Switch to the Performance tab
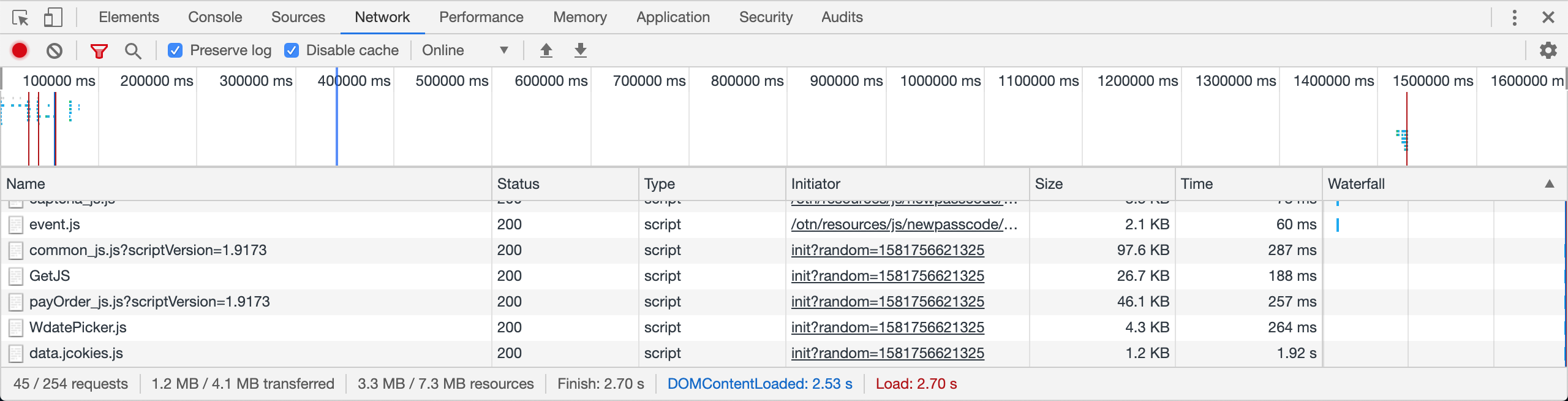Image resolution: width=1568 pixels, height=401 pixels. 481,17
